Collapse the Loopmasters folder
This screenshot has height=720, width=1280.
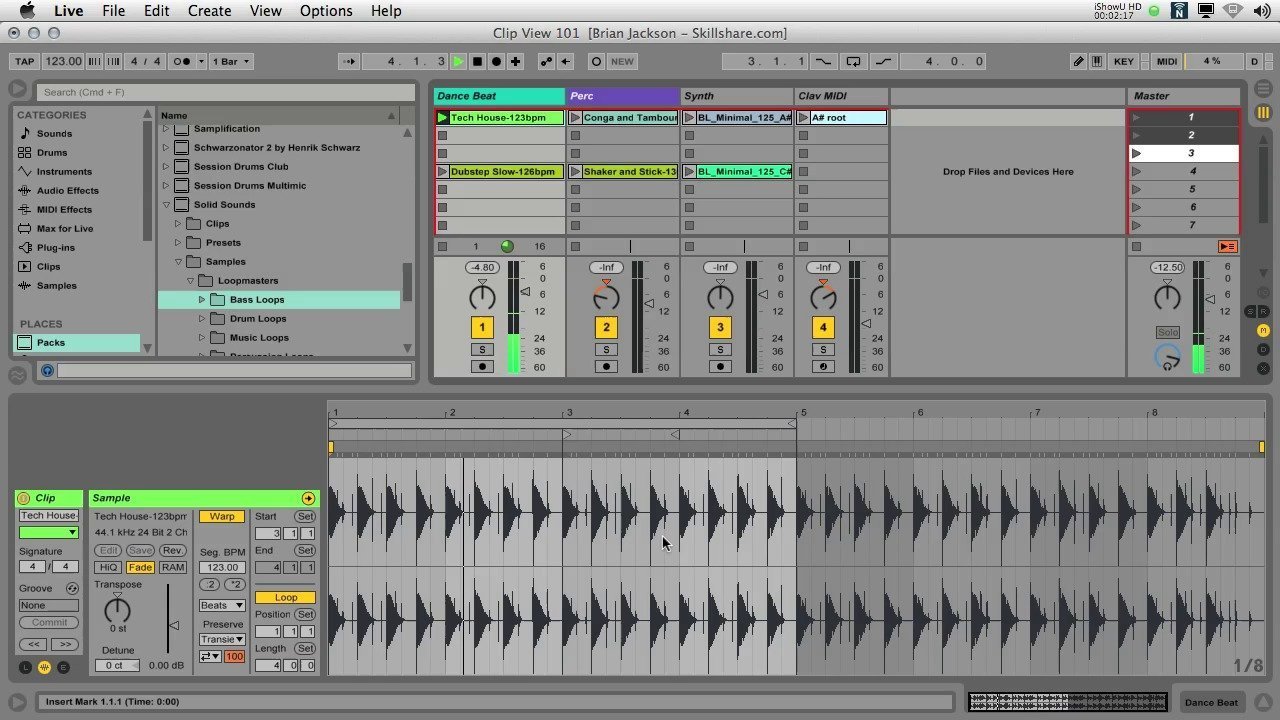coord(190,281)
